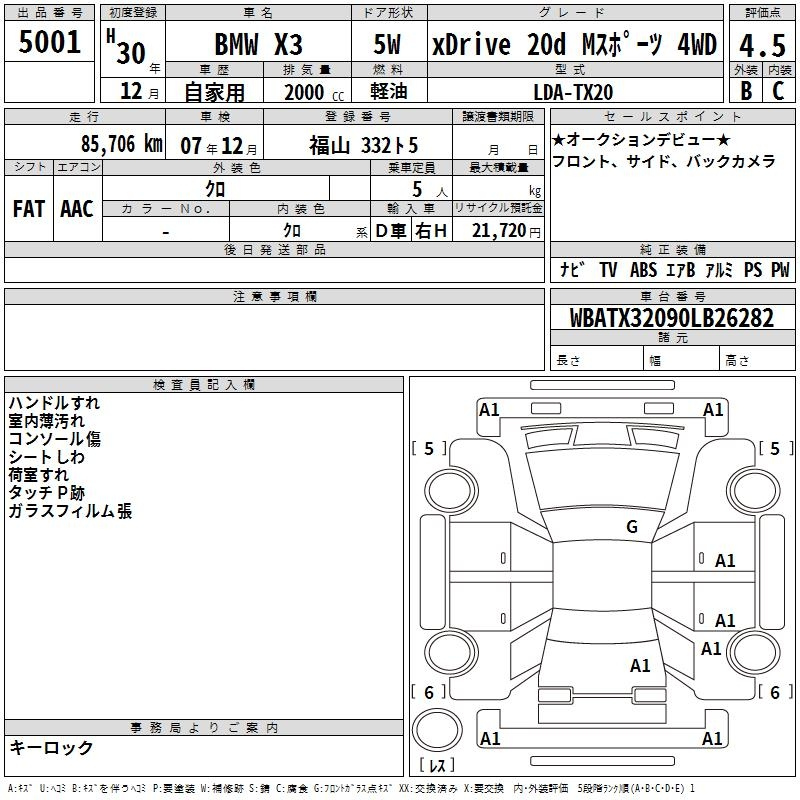Select the damage code legend line

click(352, 788)
